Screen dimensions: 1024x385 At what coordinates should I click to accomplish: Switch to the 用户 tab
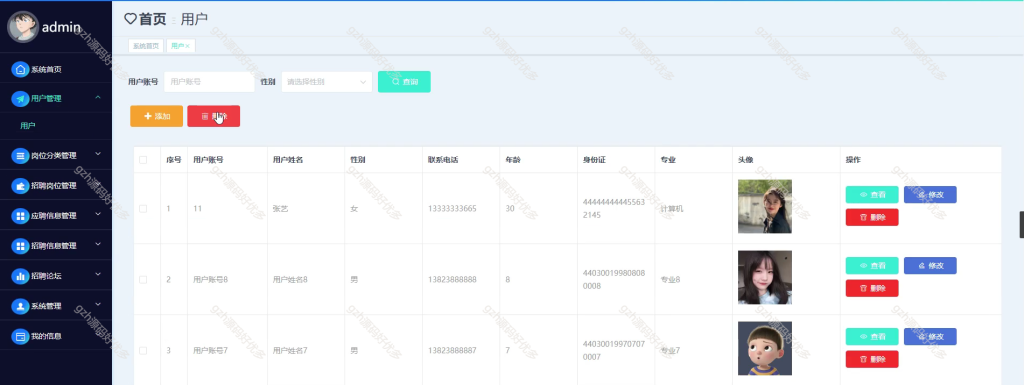pyautogui.click(x=180, y=46)
